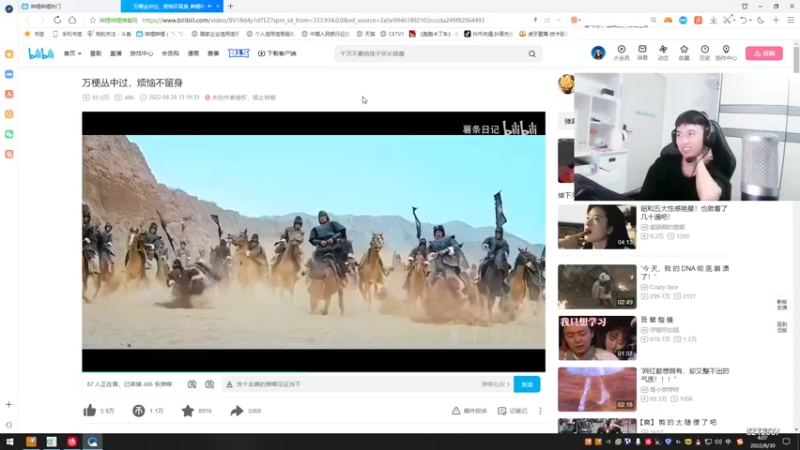Favorite the video with the star icon
This screenshot has height=450, width=800.
[x=188, y=411]
